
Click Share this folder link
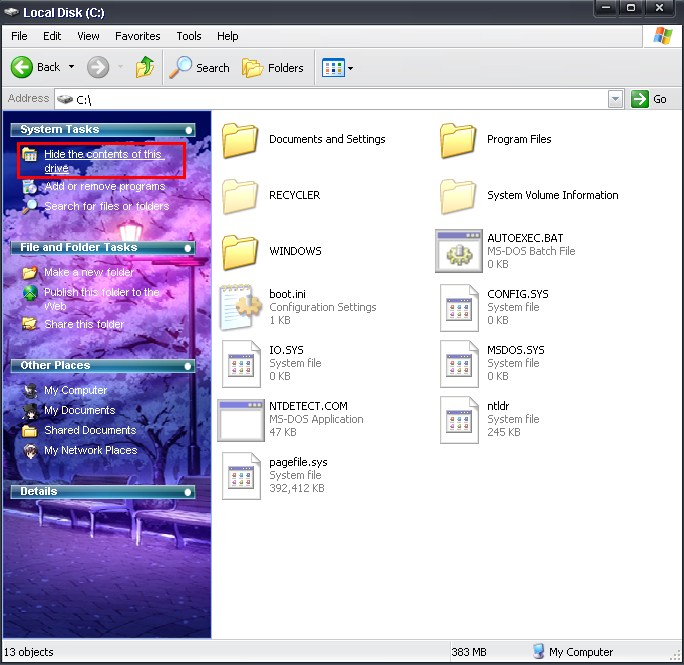click(84, 324)
